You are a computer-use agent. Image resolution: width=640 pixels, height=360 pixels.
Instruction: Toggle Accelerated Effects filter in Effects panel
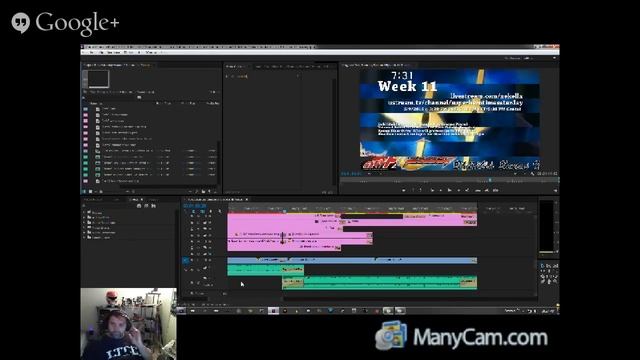tap(139, 206)
